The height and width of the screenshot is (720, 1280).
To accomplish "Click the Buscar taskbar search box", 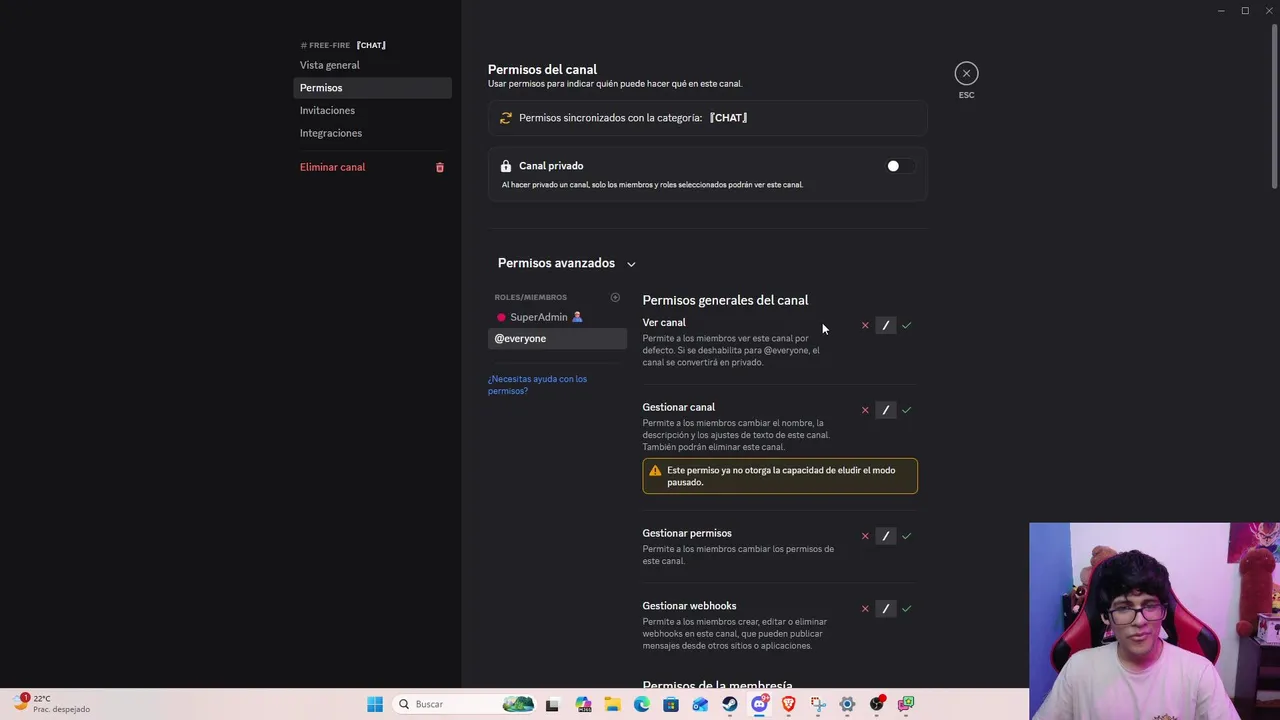I will [x=465, y=704].
